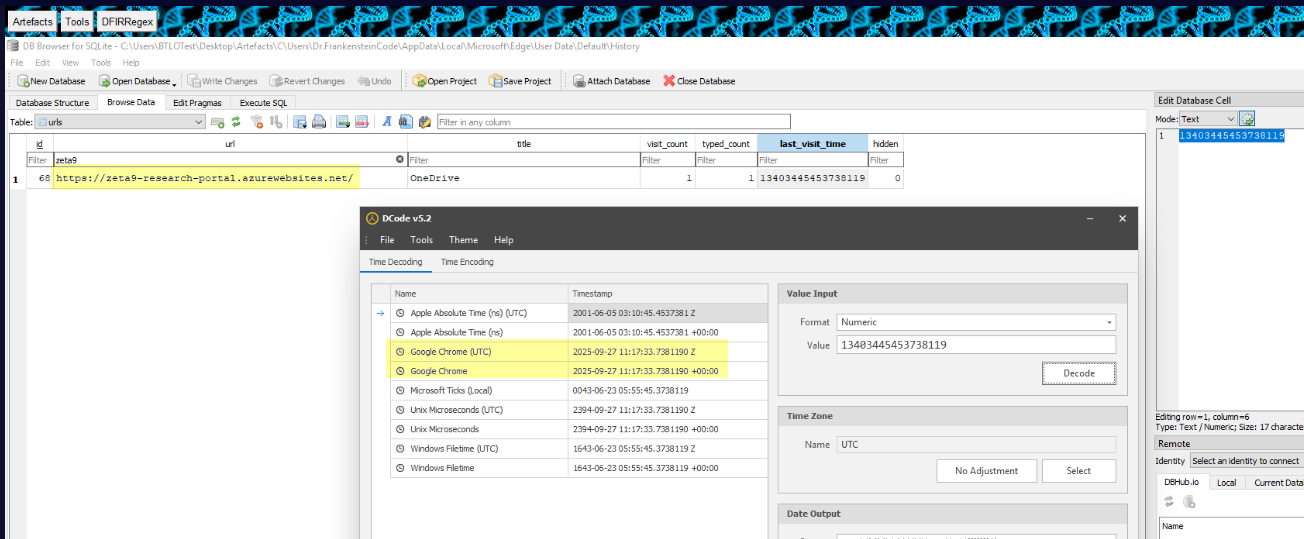1304x539 pixels.
Task: Click the clear all filters funnel icon
Action: click(257, 122)
